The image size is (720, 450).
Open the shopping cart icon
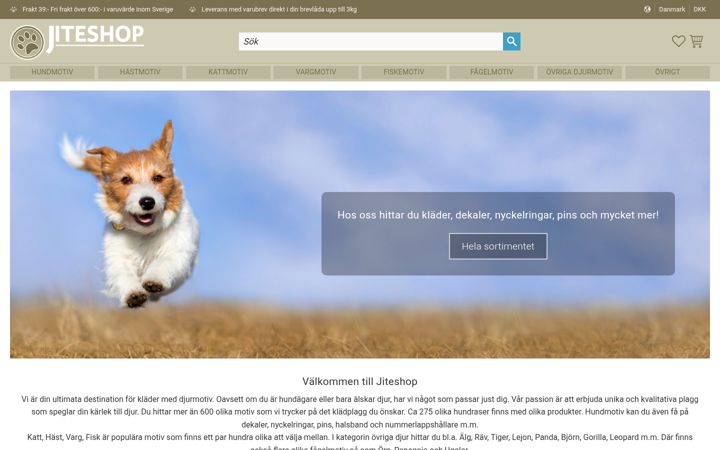[x=697, y=41]
